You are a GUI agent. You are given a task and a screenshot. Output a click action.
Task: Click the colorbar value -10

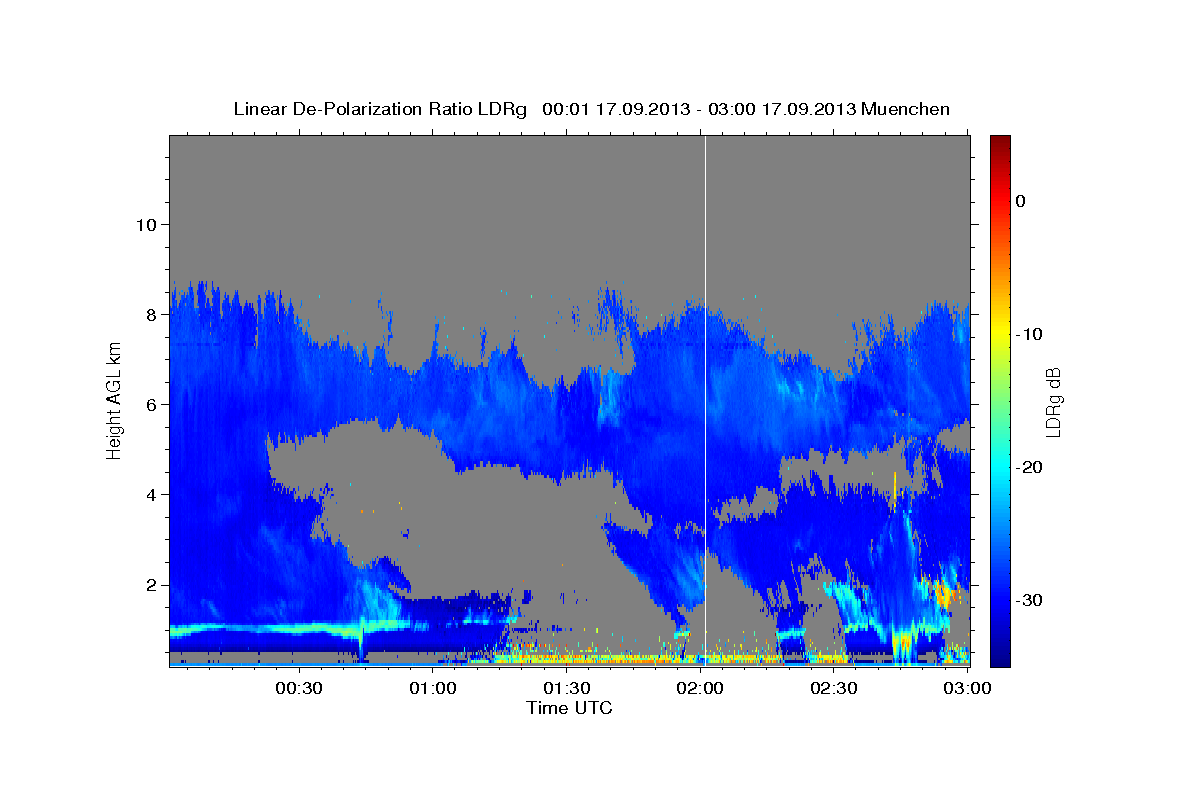1028,334
